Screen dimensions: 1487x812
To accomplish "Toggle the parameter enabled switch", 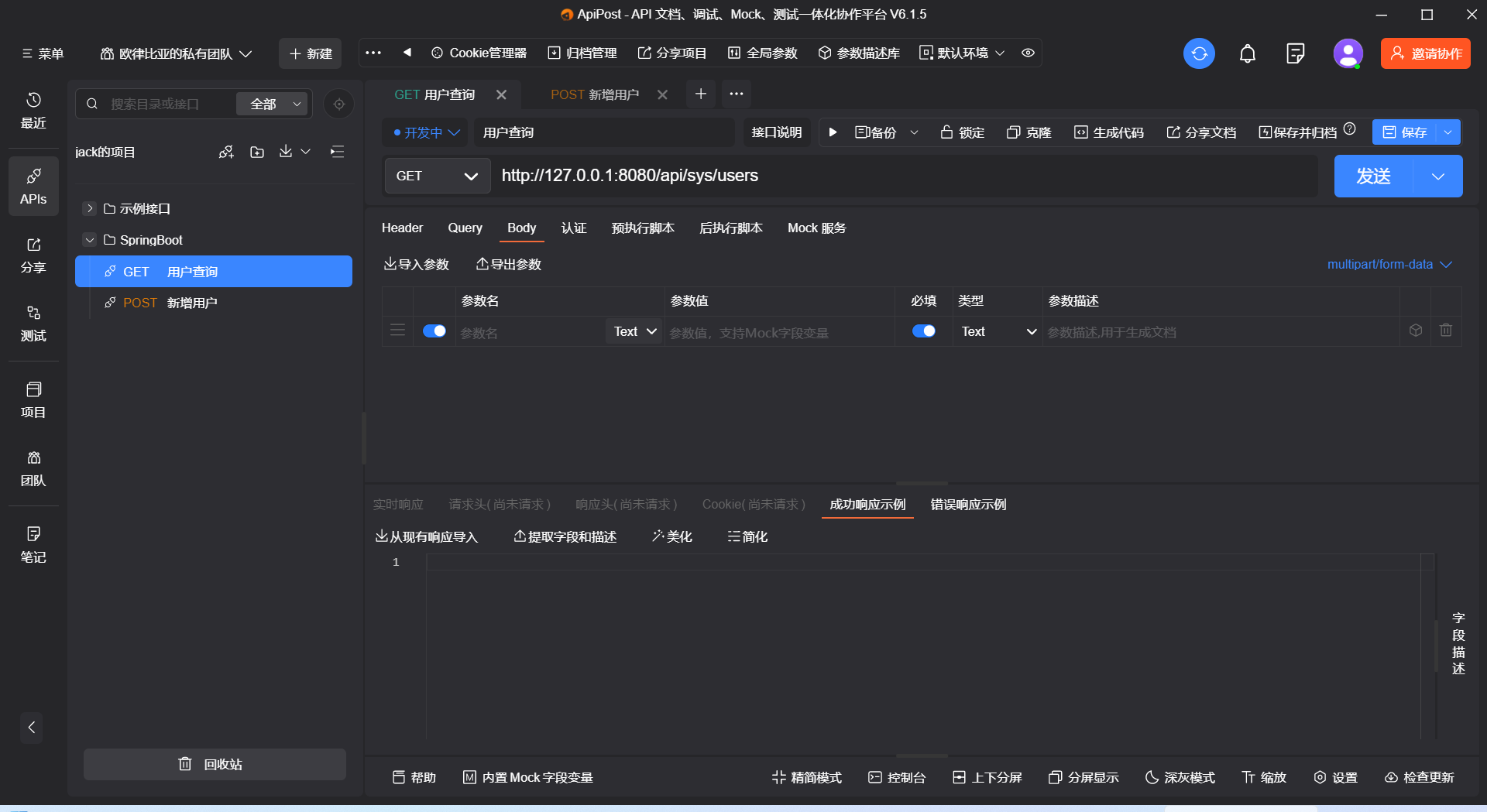I will (434, 331).
